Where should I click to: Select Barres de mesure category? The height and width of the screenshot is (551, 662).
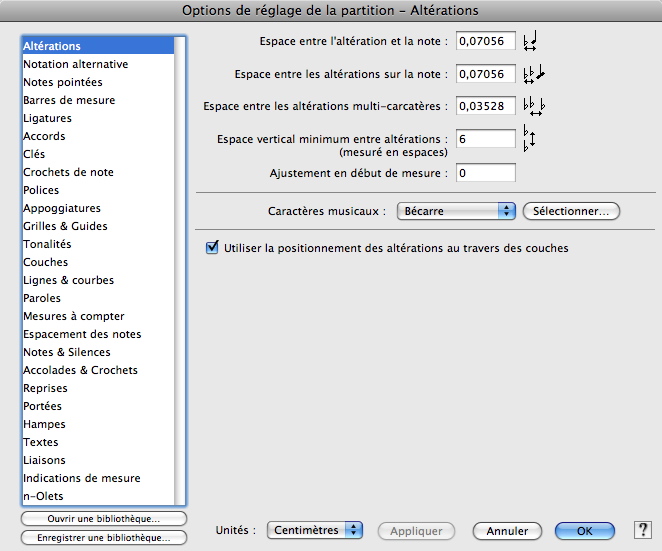point(98,100)
